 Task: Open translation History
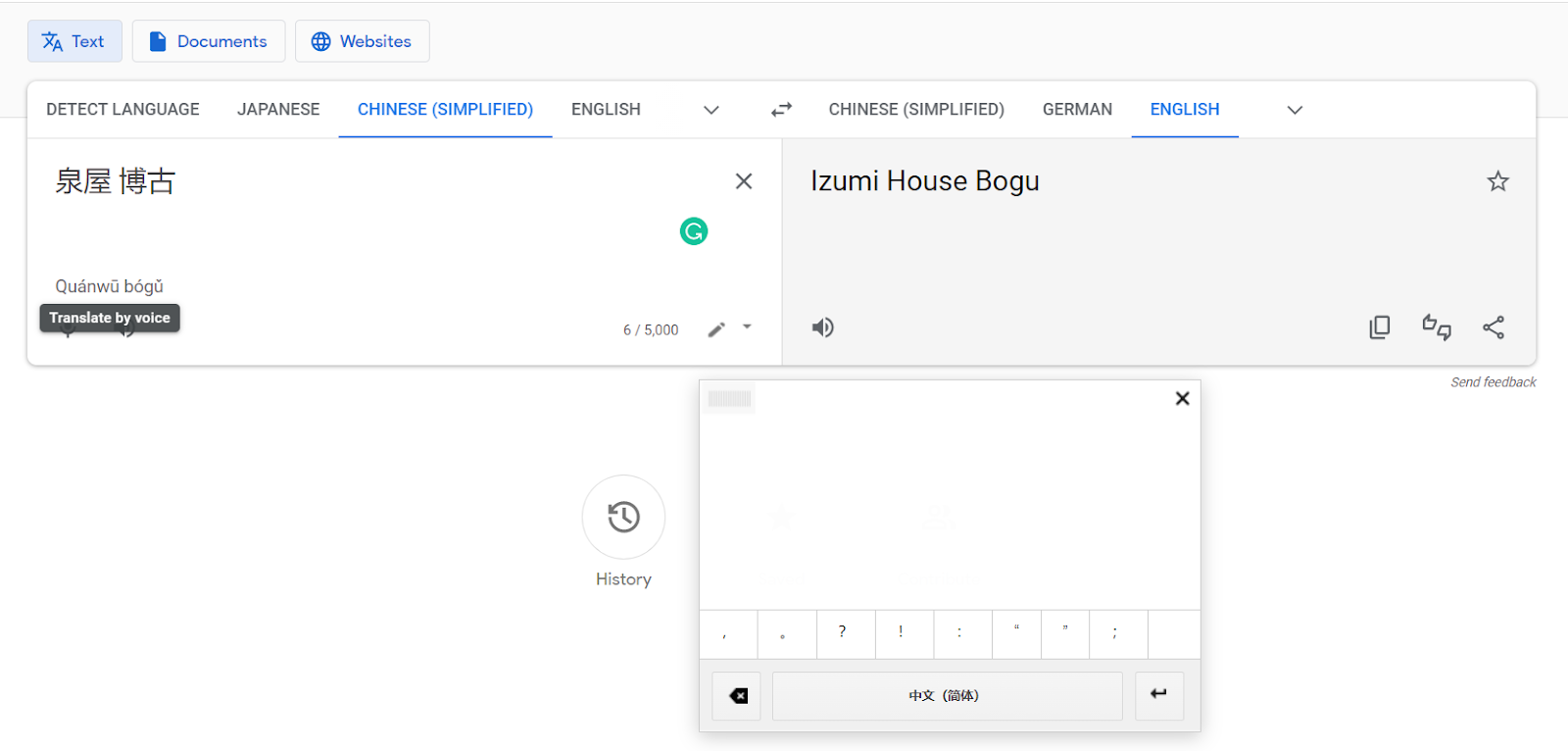click(x=623, y=517)
